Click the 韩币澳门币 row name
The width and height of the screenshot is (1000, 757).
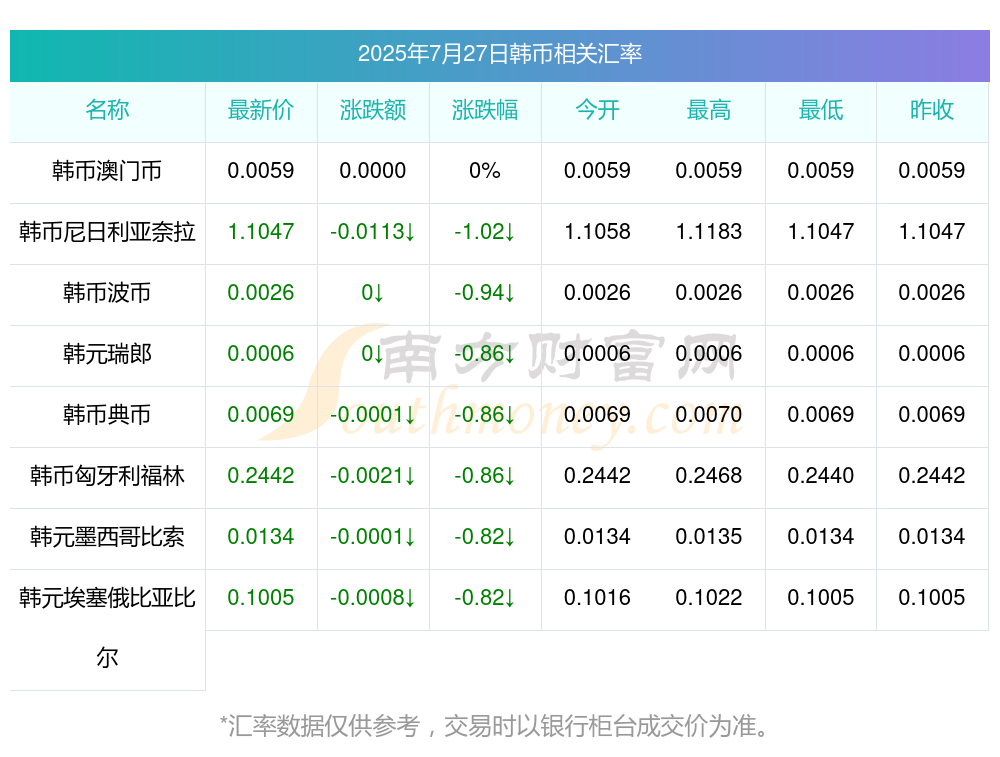click(107, 171)
